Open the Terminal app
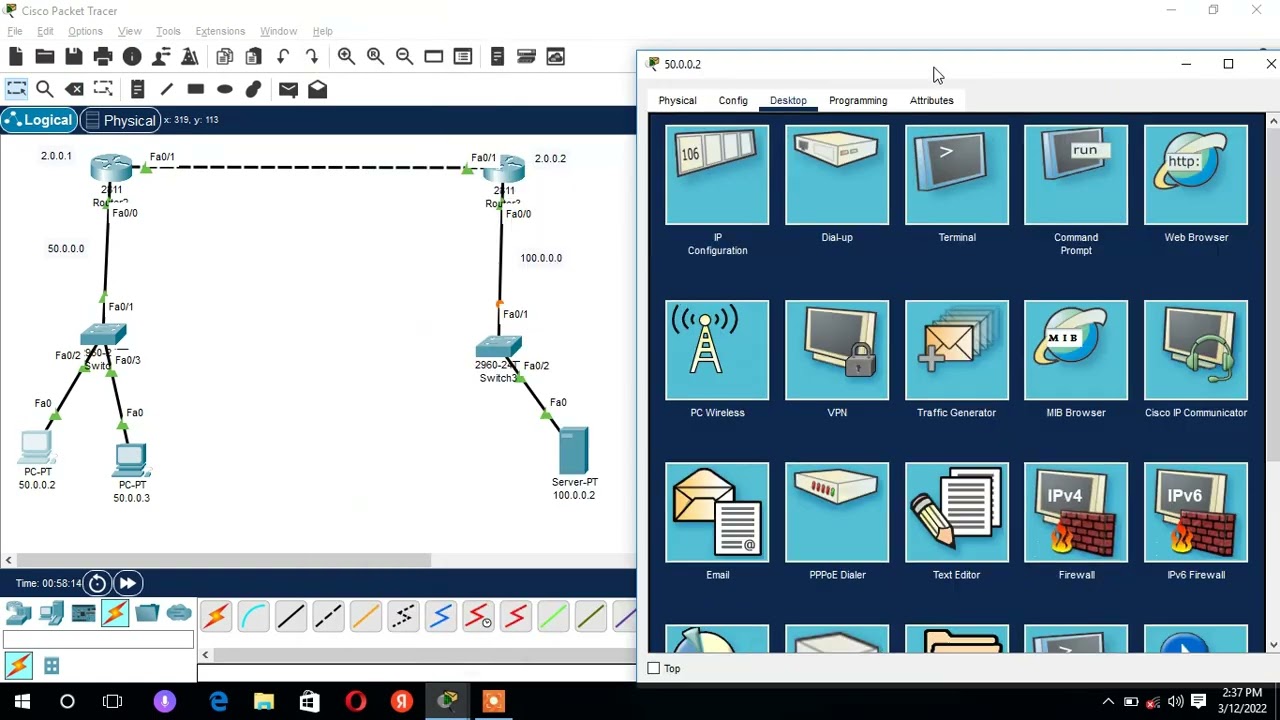The image size is (1280, 720). [957, 175]
